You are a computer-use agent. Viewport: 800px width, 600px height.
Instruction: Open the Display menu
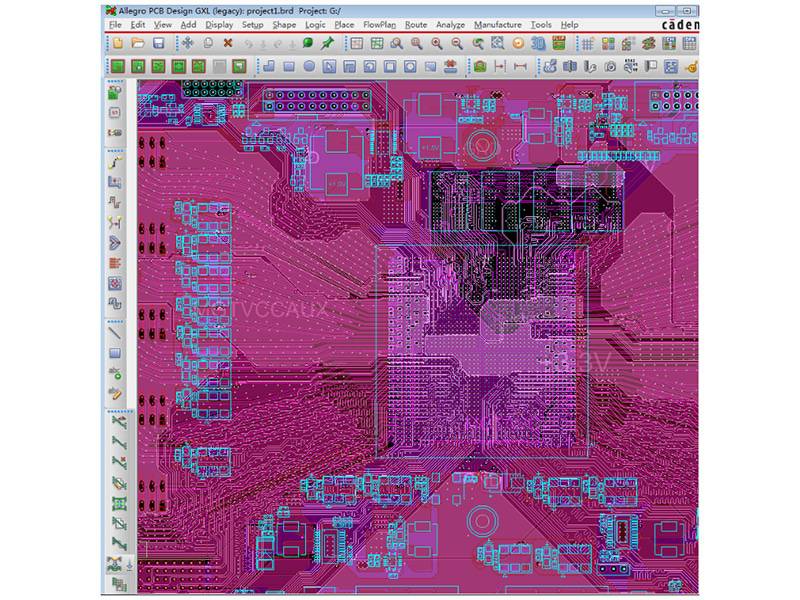click(219, 23)
